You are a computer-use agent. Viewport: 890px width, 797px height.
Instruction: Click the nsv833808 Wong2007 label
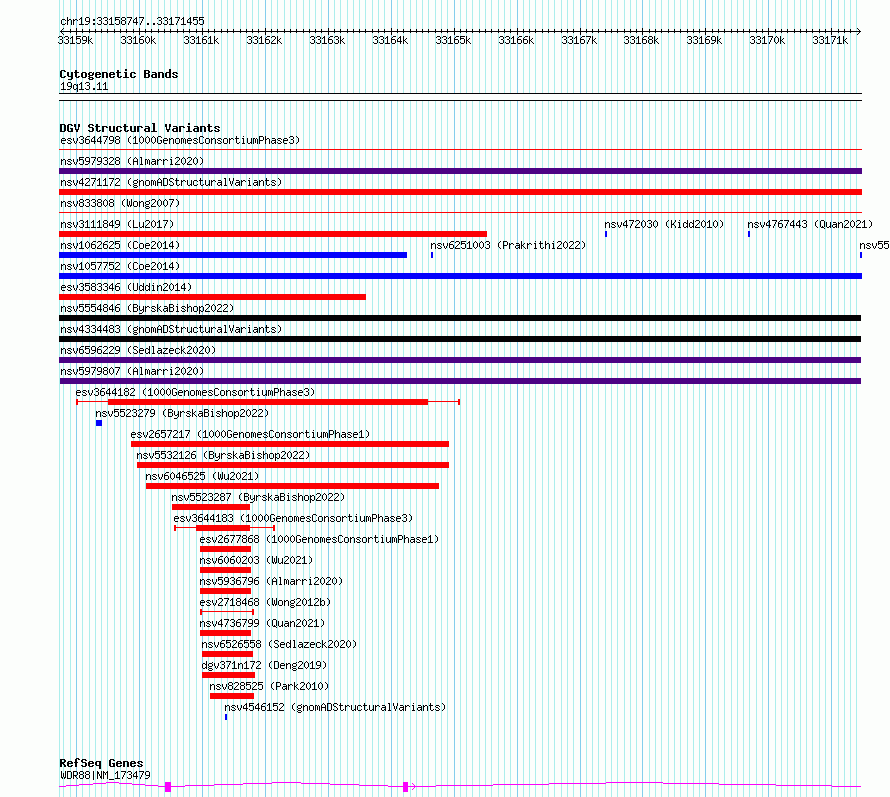click(x=120, y=203)
